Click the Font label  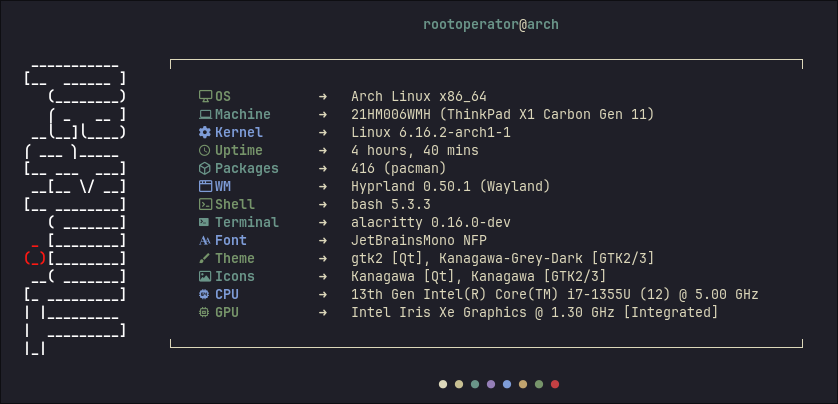[x=231, y=240]
